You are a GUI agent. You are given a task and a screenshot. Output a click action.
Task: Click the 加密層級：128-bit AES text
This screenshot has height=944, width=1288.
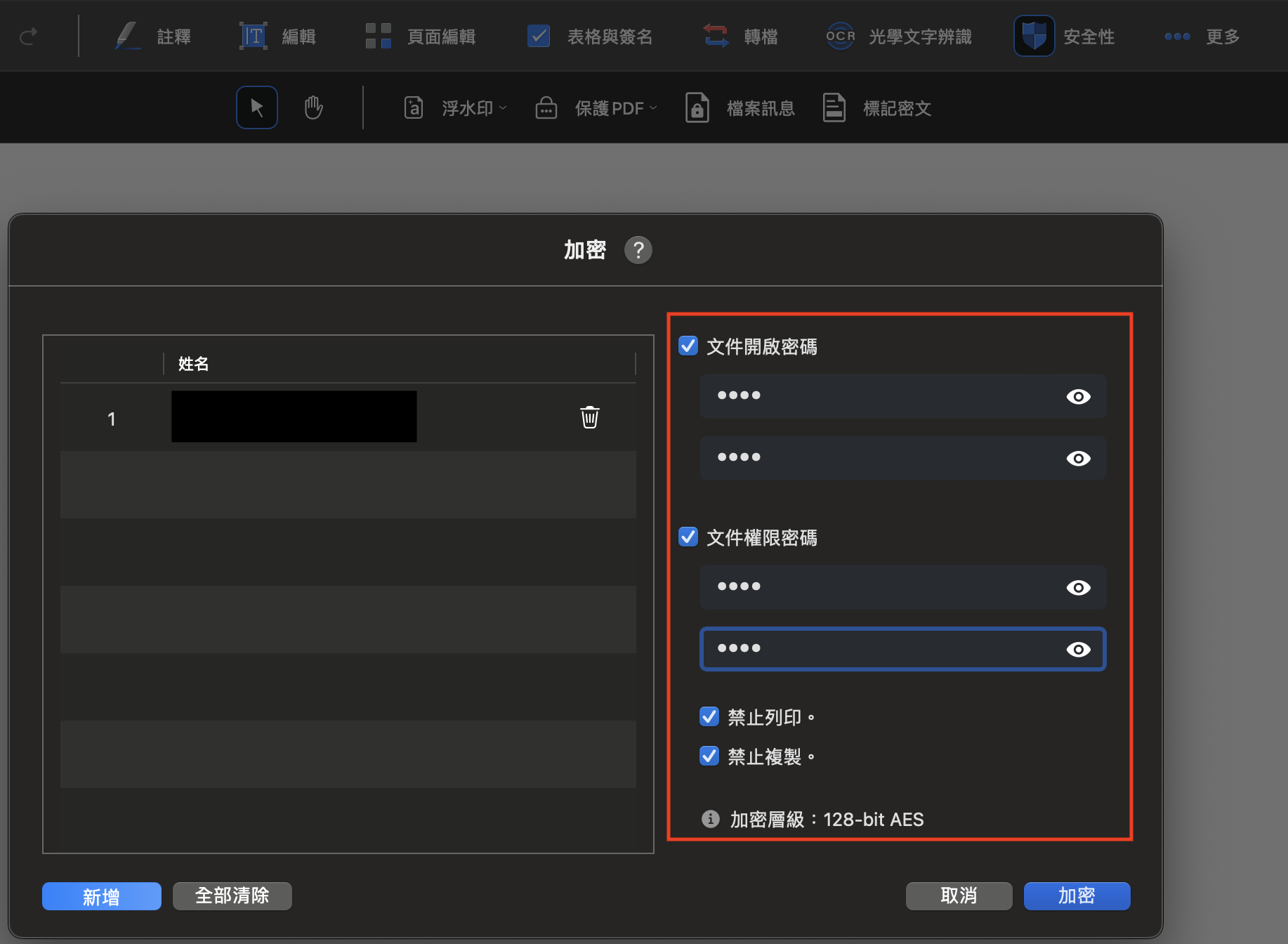tap(827, 820)
